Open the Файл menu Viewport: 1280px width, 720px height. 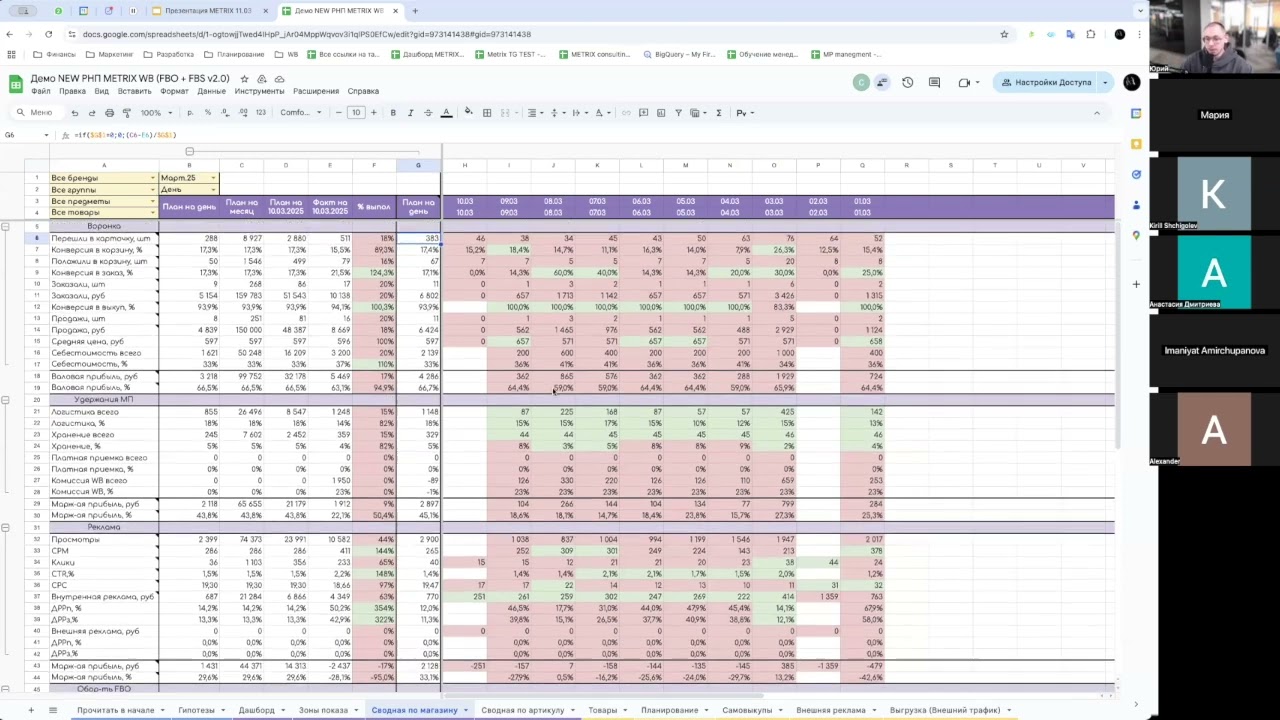pyautogui.click(x=41, y=91)
